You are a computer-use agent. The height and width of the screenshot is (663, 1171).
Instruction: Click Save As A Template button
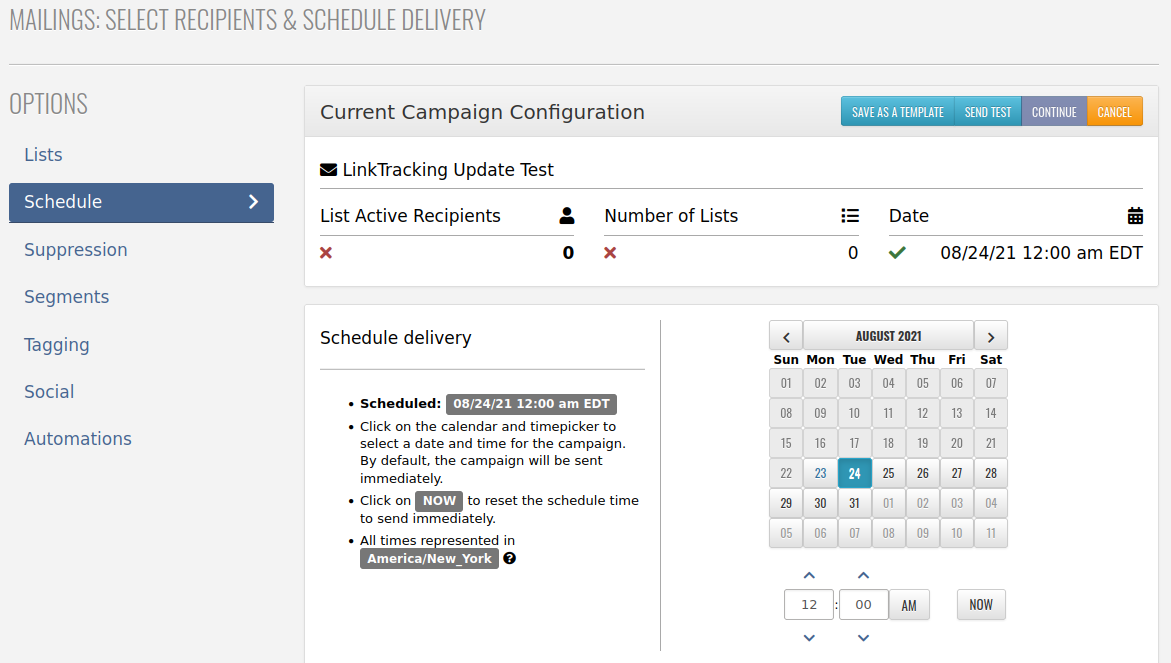pyautogui.click(x=898, y=112)
